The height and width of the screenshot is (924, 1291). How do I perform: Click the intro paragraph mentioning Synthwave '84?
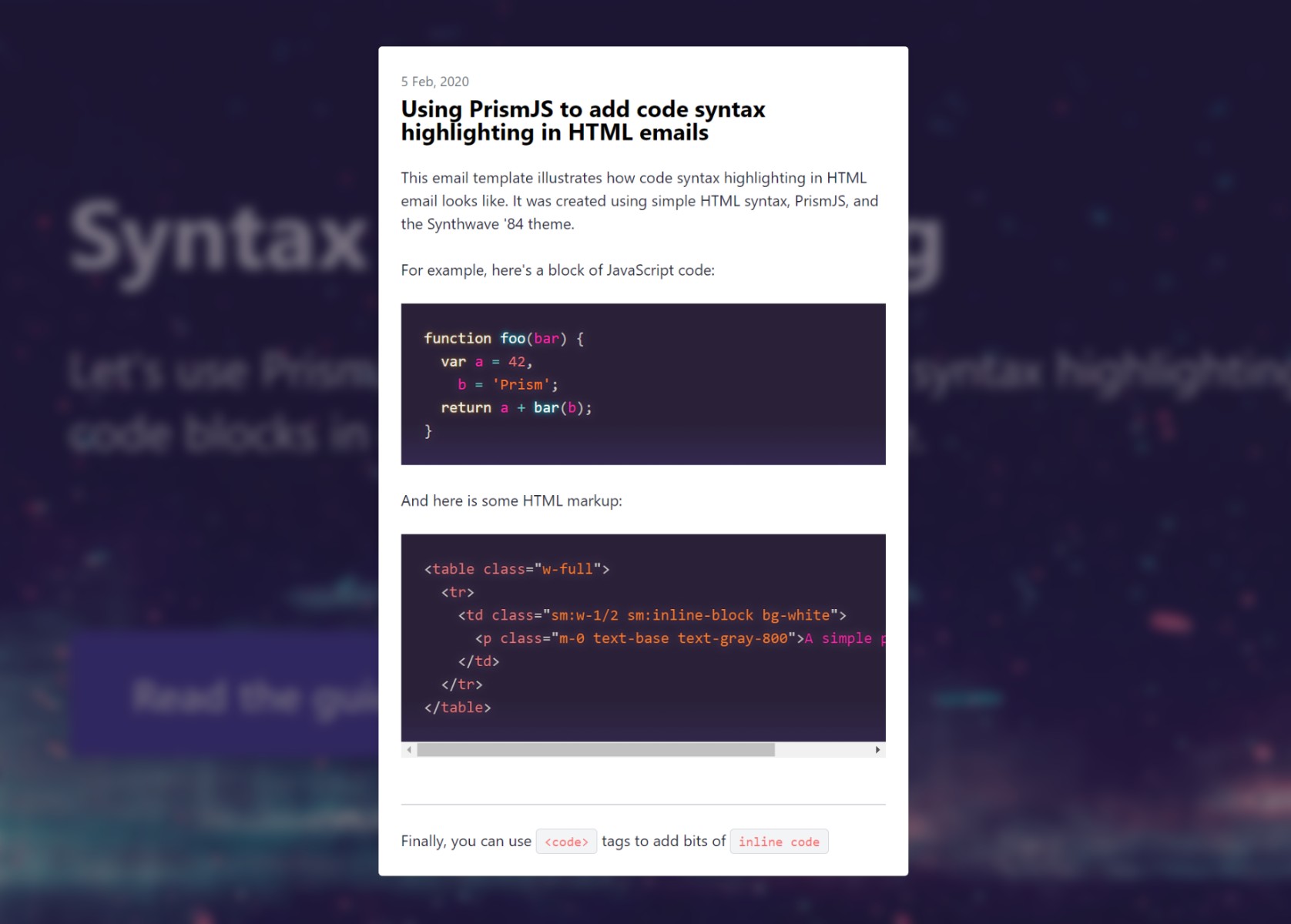[x=639, y=201]
